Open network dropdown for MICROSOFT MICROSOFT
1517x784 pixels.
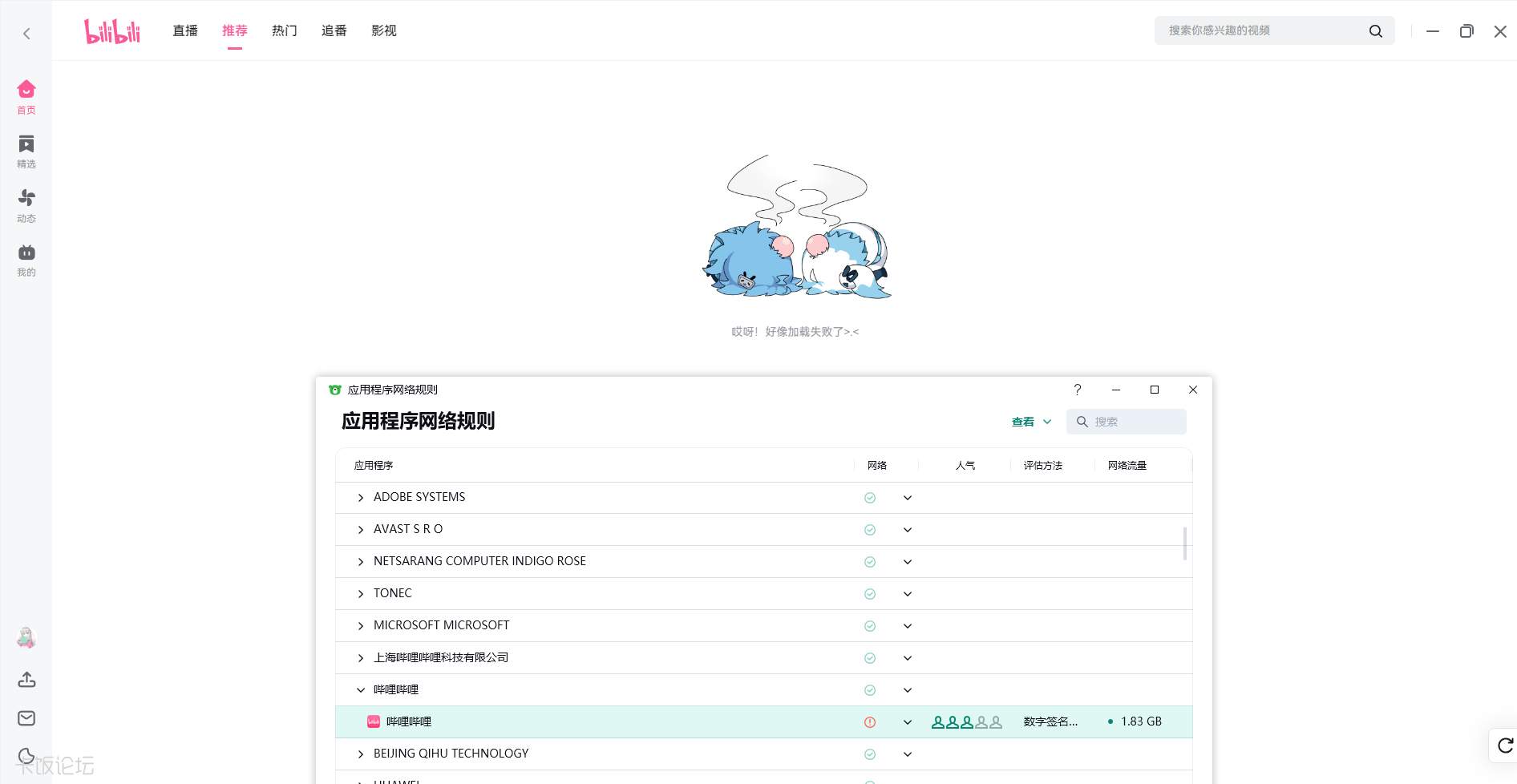pos(908,626)
